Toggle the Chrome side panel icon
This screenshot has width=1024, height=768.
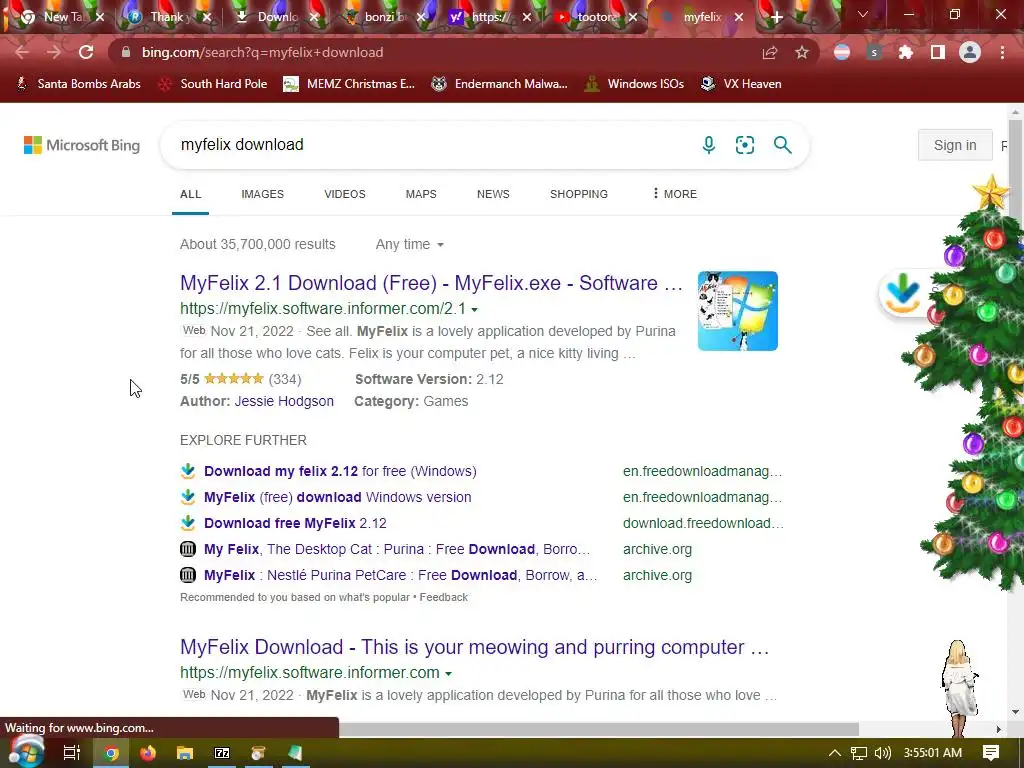[x=938, y=52]
